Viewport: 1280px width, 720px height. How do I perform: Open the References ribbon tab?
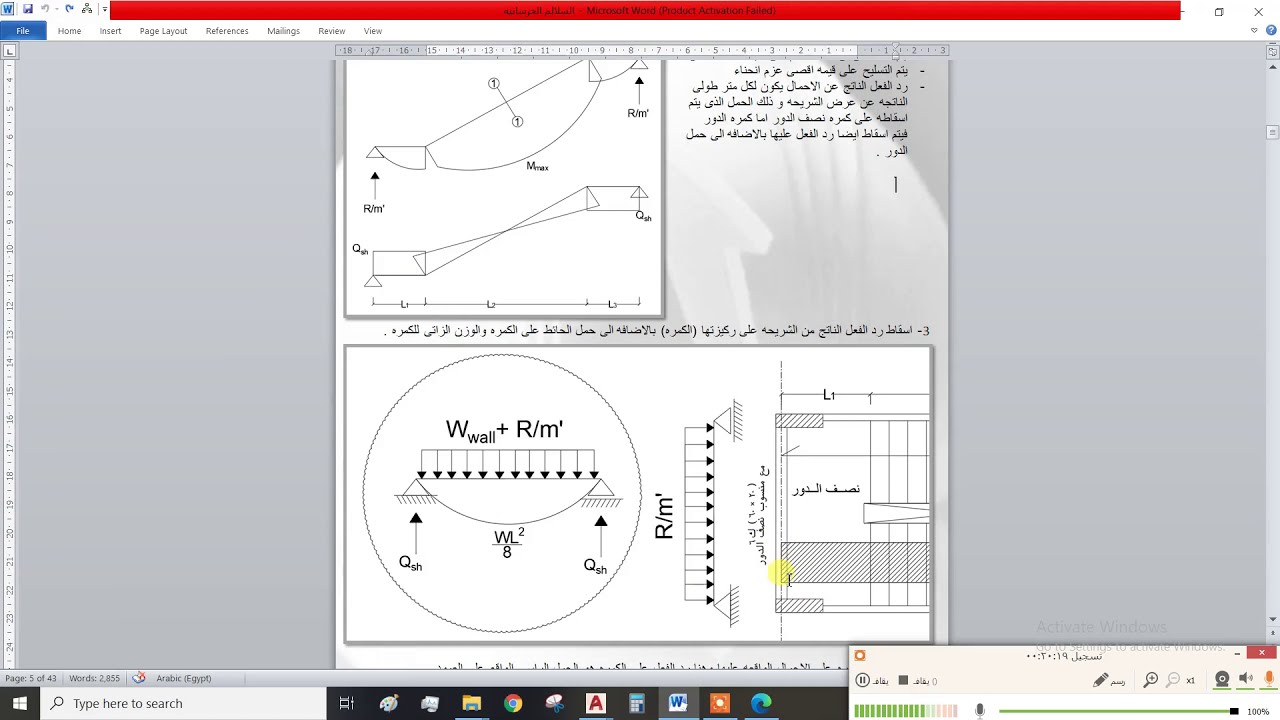(x=227, y=31)
